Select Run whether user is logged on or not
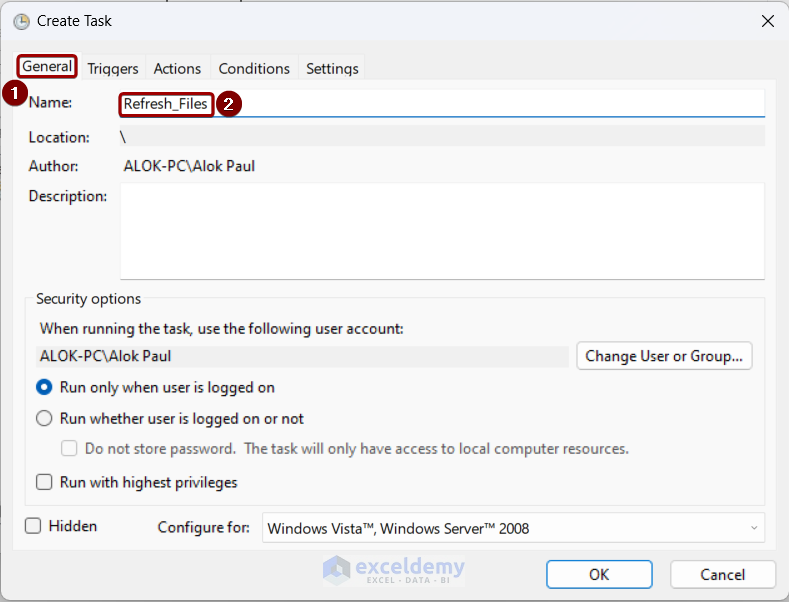Image resolution: width=789 pixels, height=602 pixels. [x=44, y=419]
